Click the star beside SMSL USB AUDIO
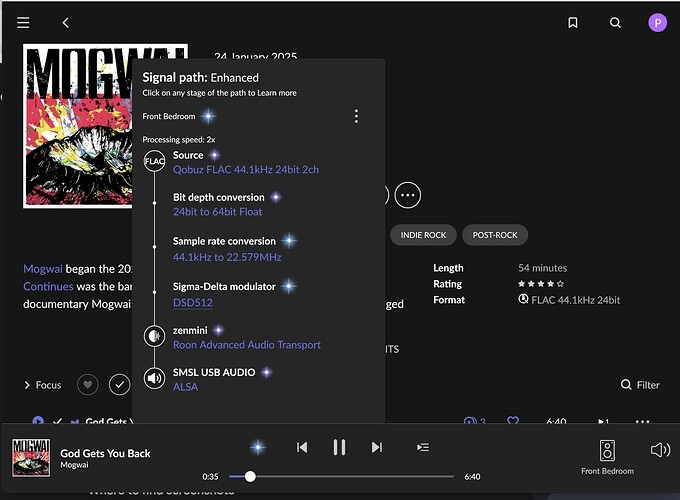Screen dimensions: 680x500 pyautogui.click(x=267, y=372)
